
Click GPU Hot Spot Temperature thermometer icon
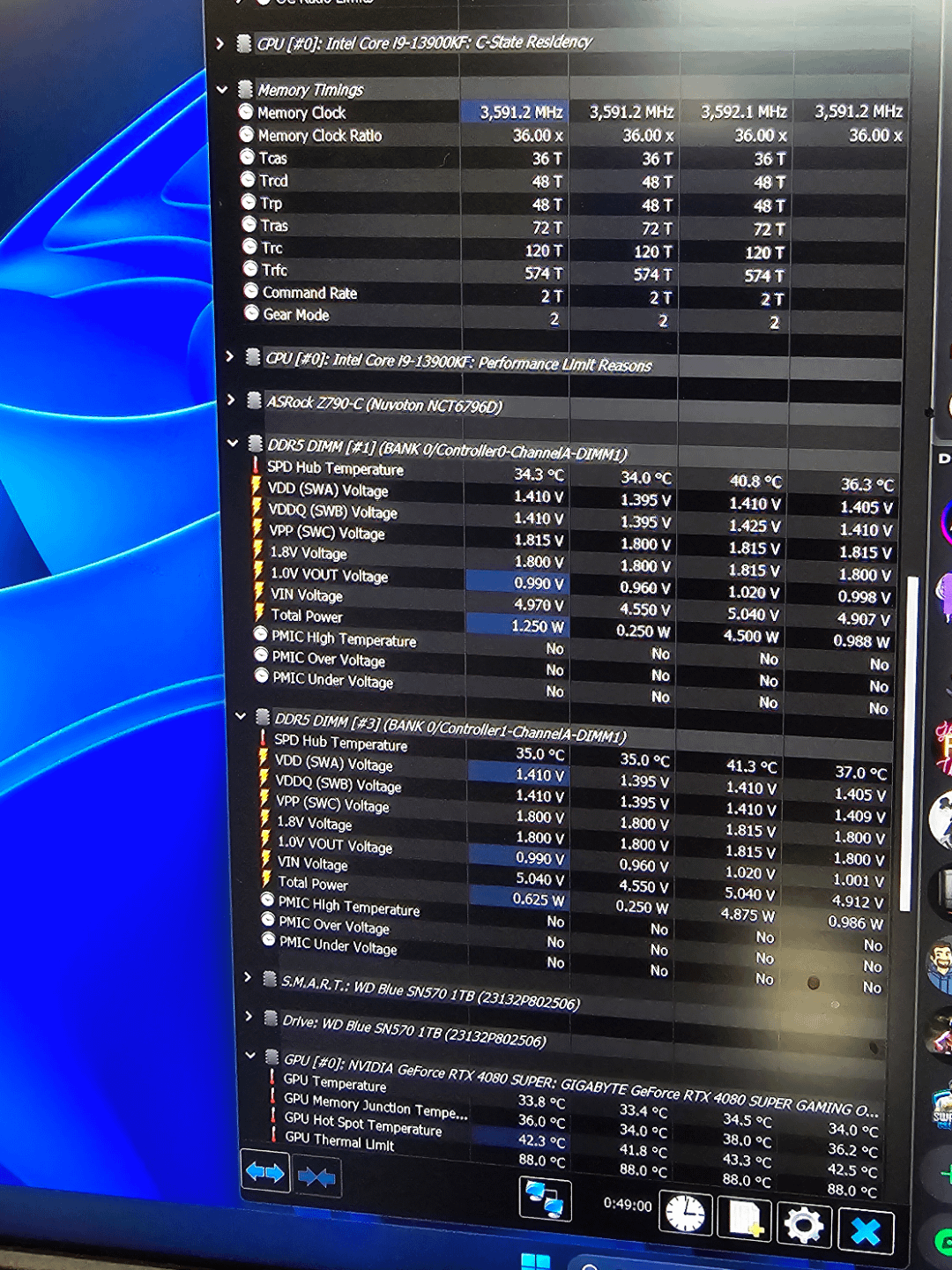pos(274,1116)
